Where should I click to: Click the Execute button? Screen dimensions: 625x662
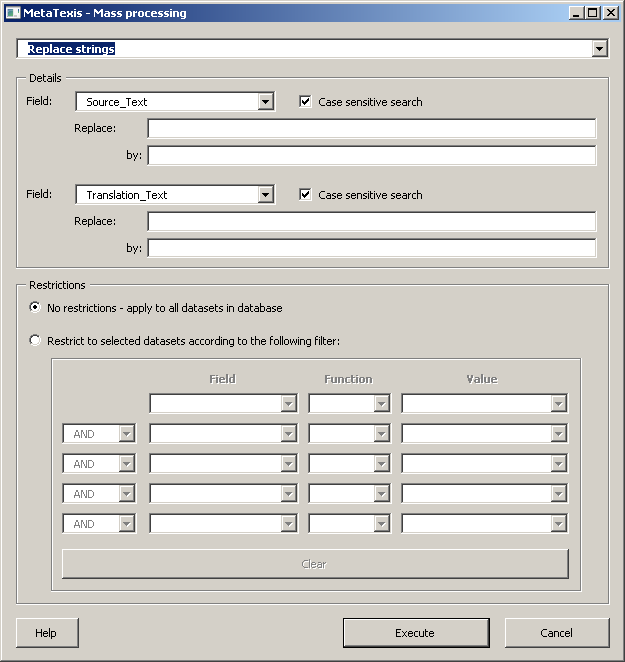pos(416,633)
